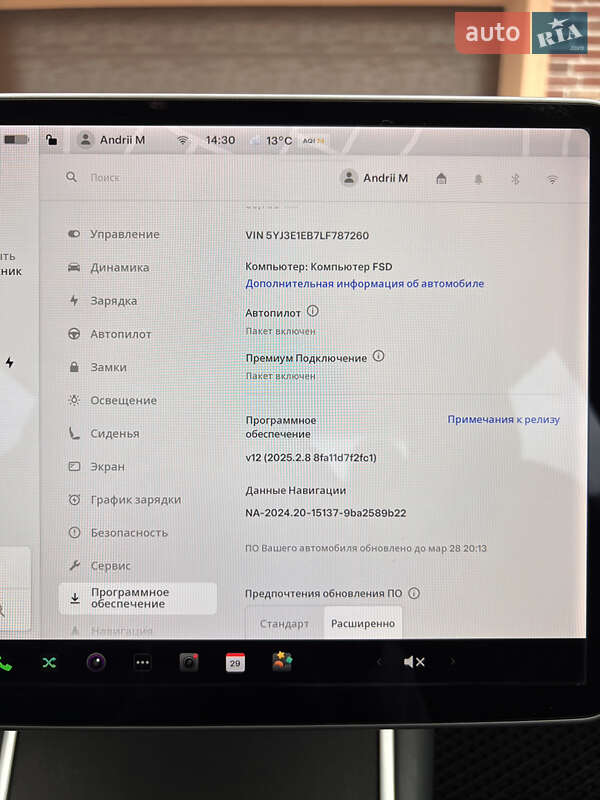
Task: Tap the 14:30 clock
Action: (x=220, y=140)
